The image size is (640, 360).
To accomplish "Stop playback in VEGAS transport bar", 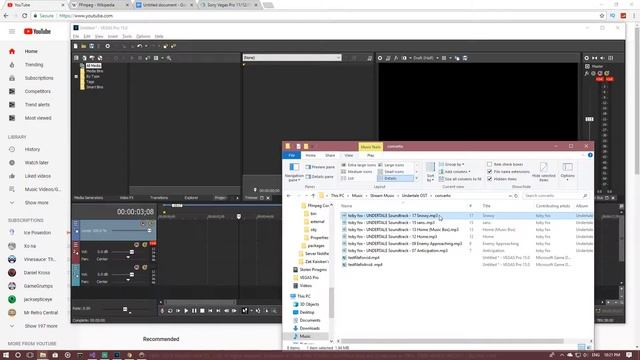I will click(202, 311).
